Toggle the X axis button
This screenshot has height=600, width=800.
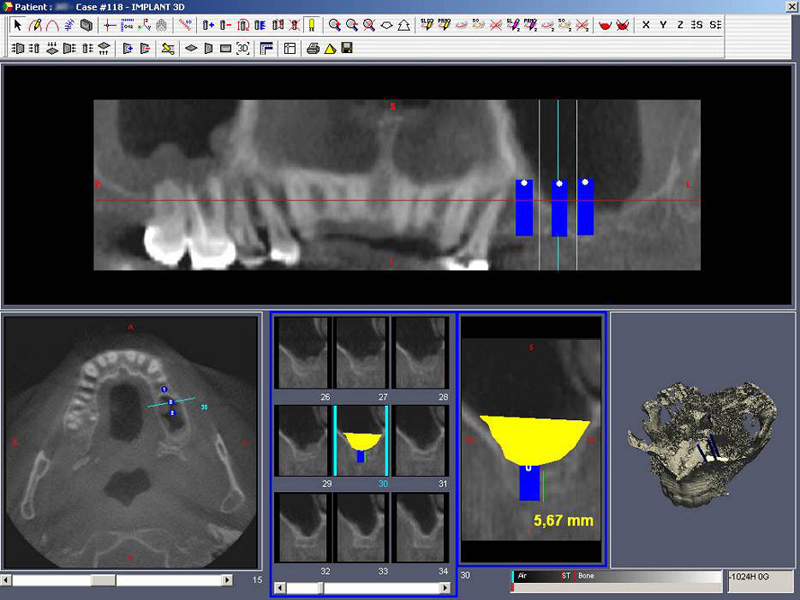(646, 24)
